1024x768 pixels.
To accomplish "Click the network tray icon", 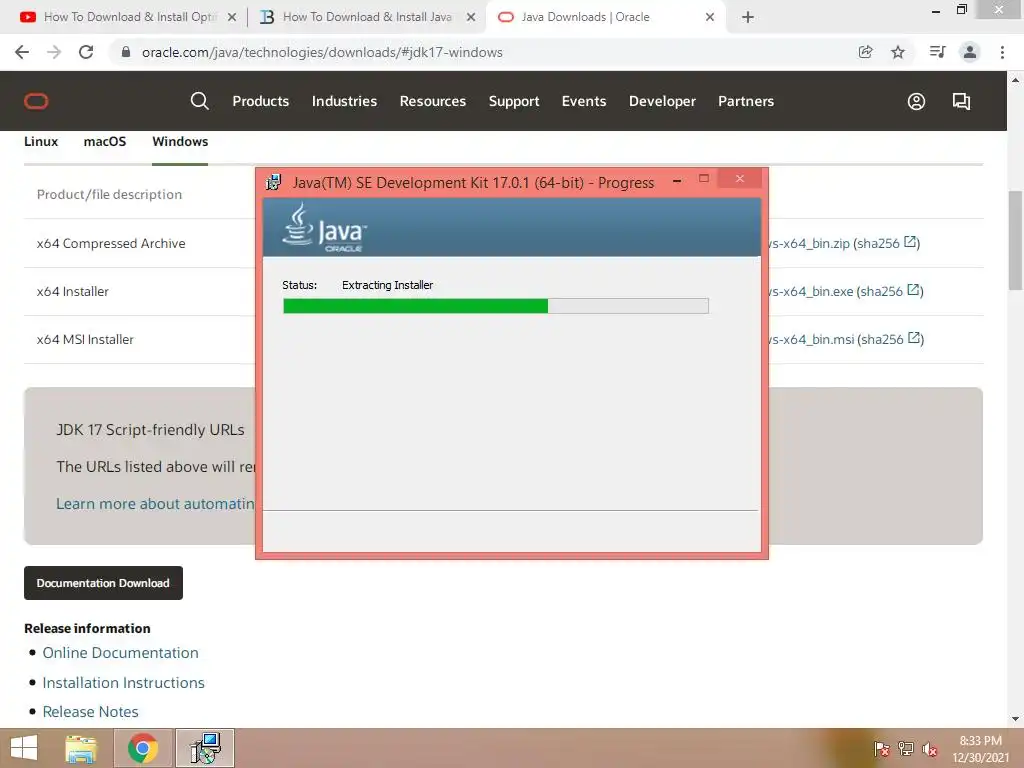I will (x=906, y=749).
